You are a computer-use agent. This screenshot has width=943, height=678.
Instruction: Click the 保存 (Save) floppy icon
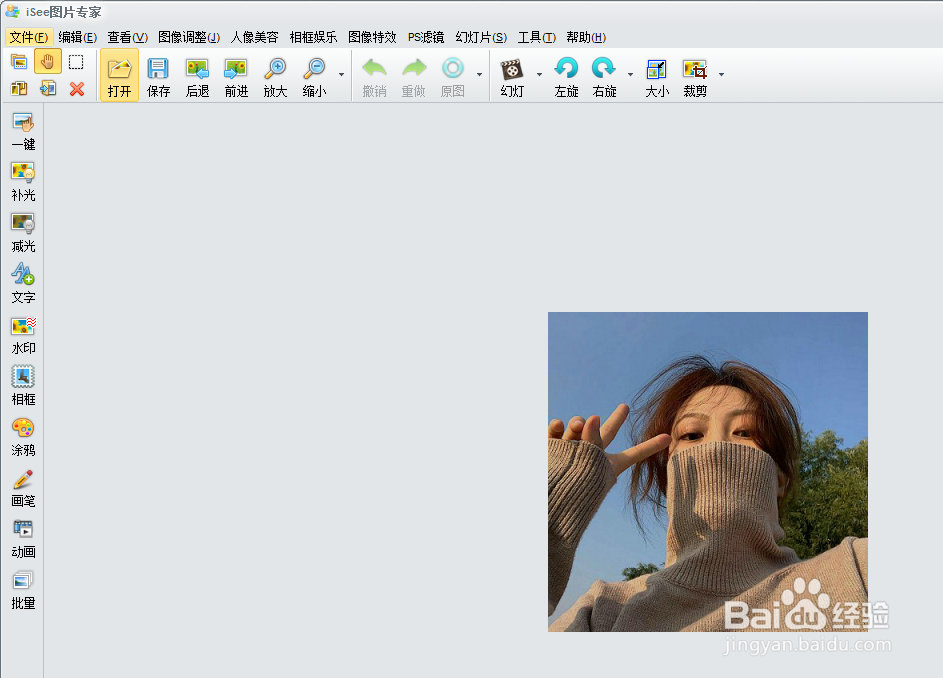[x=158, y=76]
